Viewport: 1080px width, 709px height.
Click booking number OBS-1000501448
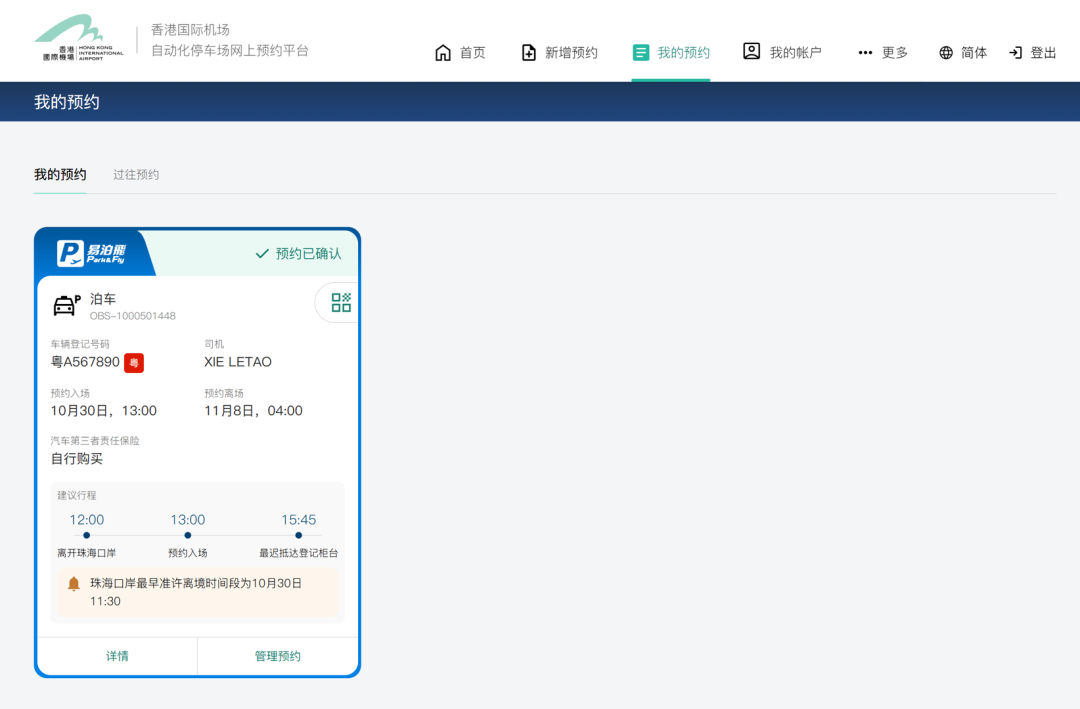pos(132,316)
